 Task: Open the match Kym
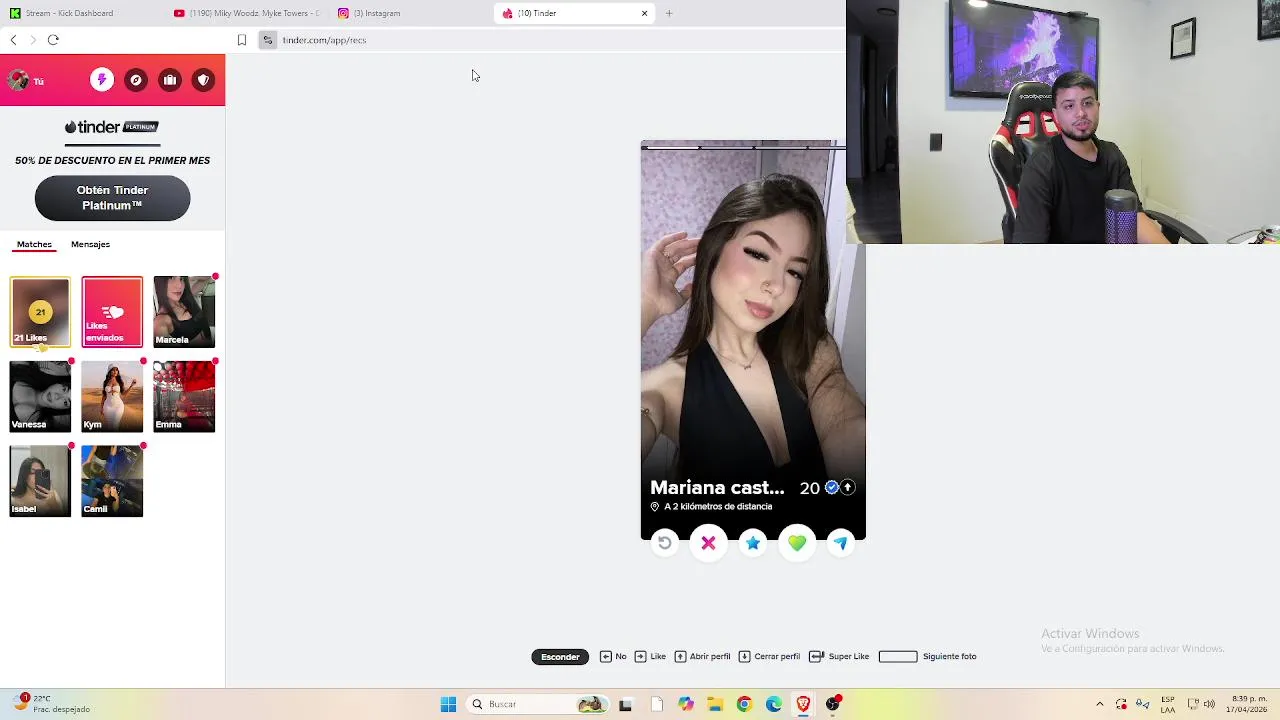click(x=112, y=396)
